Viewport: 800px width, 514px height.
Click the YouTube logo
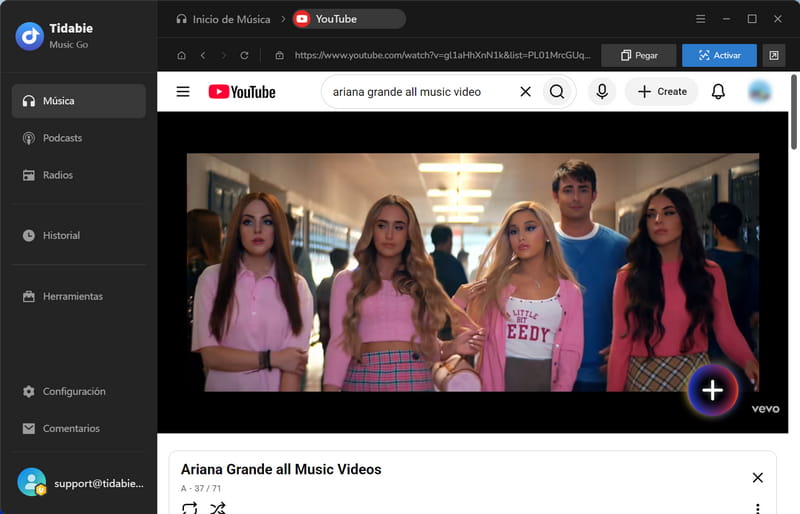click(x=242, y=92)
